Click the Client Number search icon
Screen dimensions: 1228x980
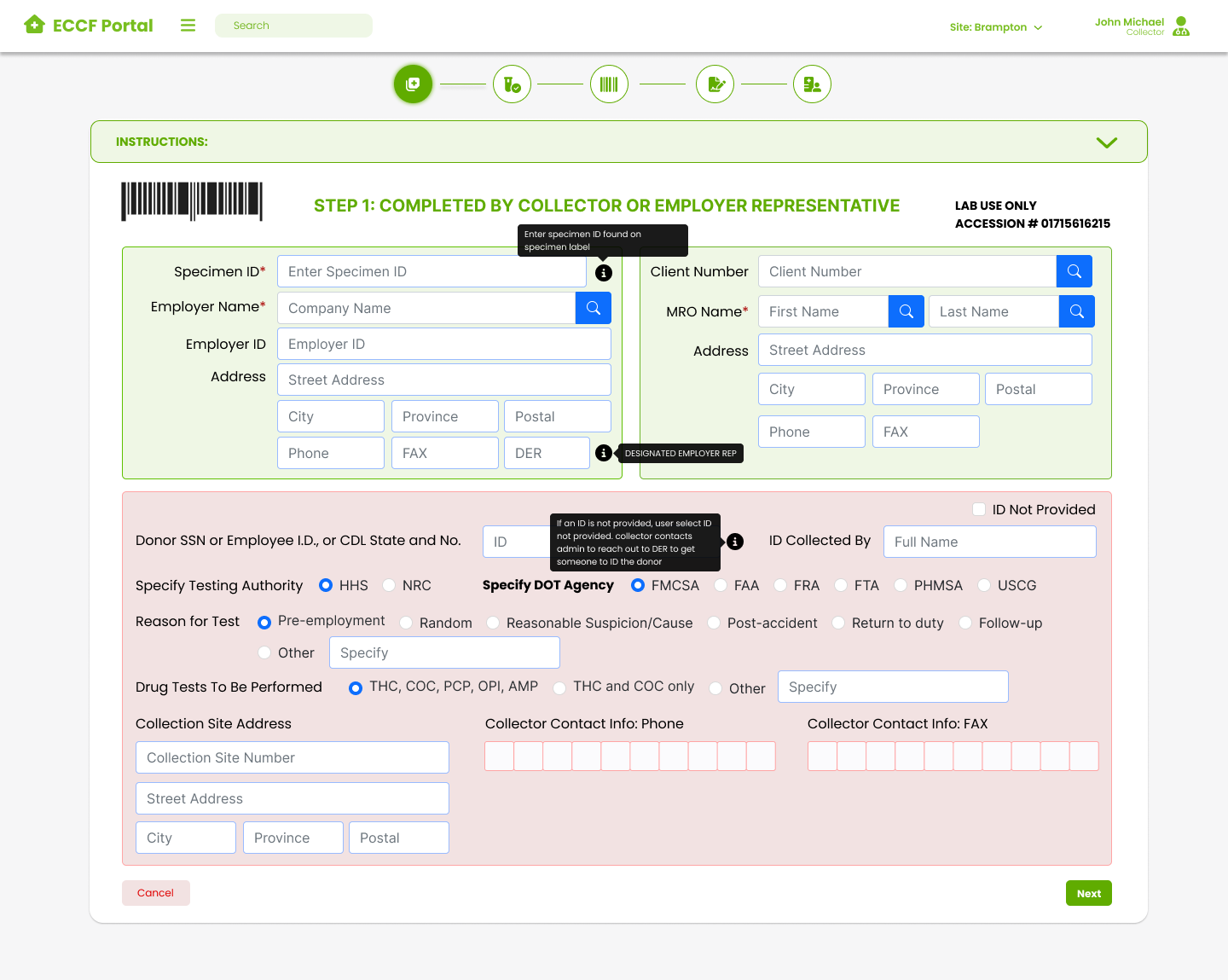(x=1074, y=271)
